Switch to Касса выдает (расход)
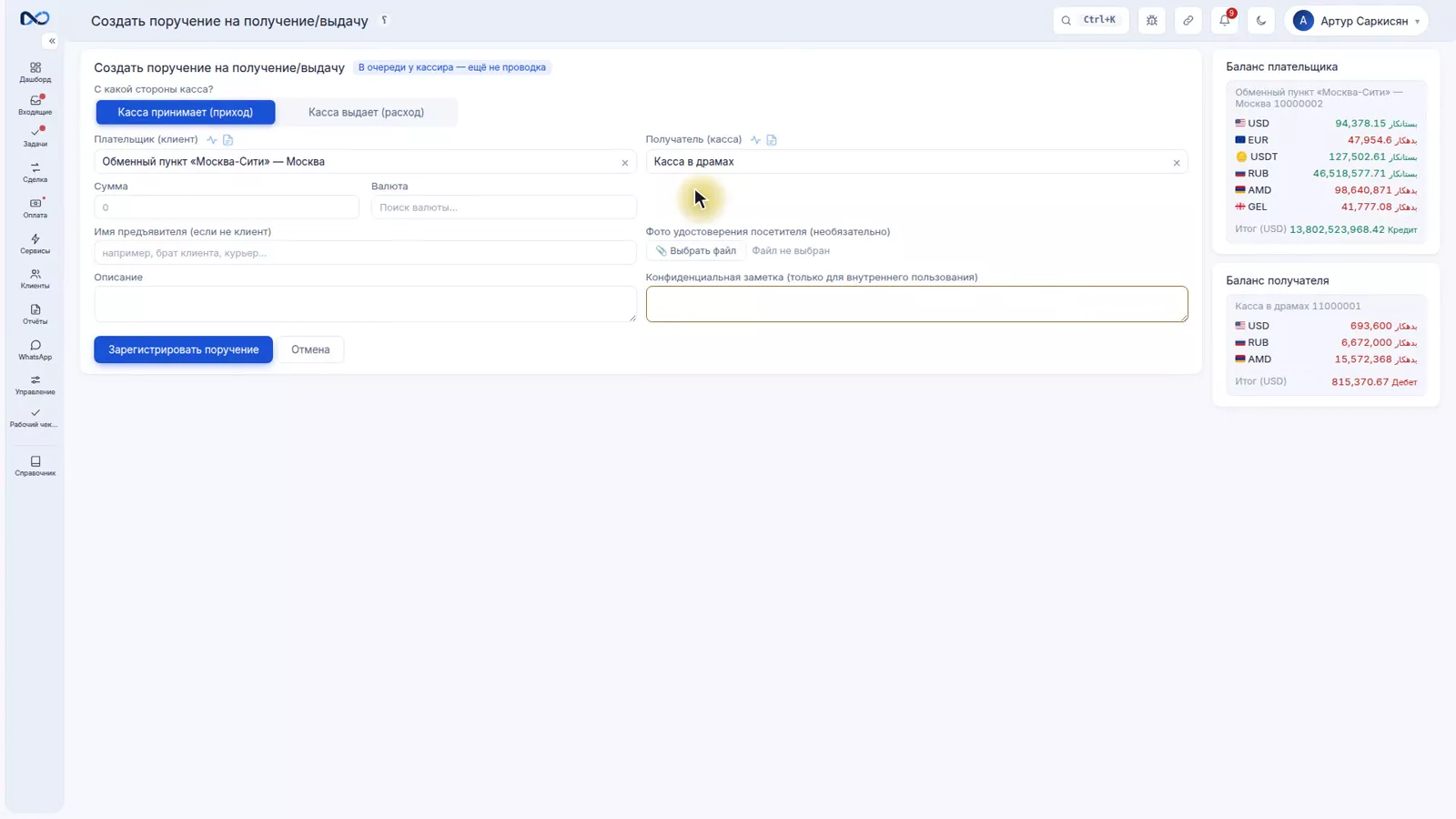Image resolution: width=1456 pixels, height=819 pixels. [x=366, y=112]
